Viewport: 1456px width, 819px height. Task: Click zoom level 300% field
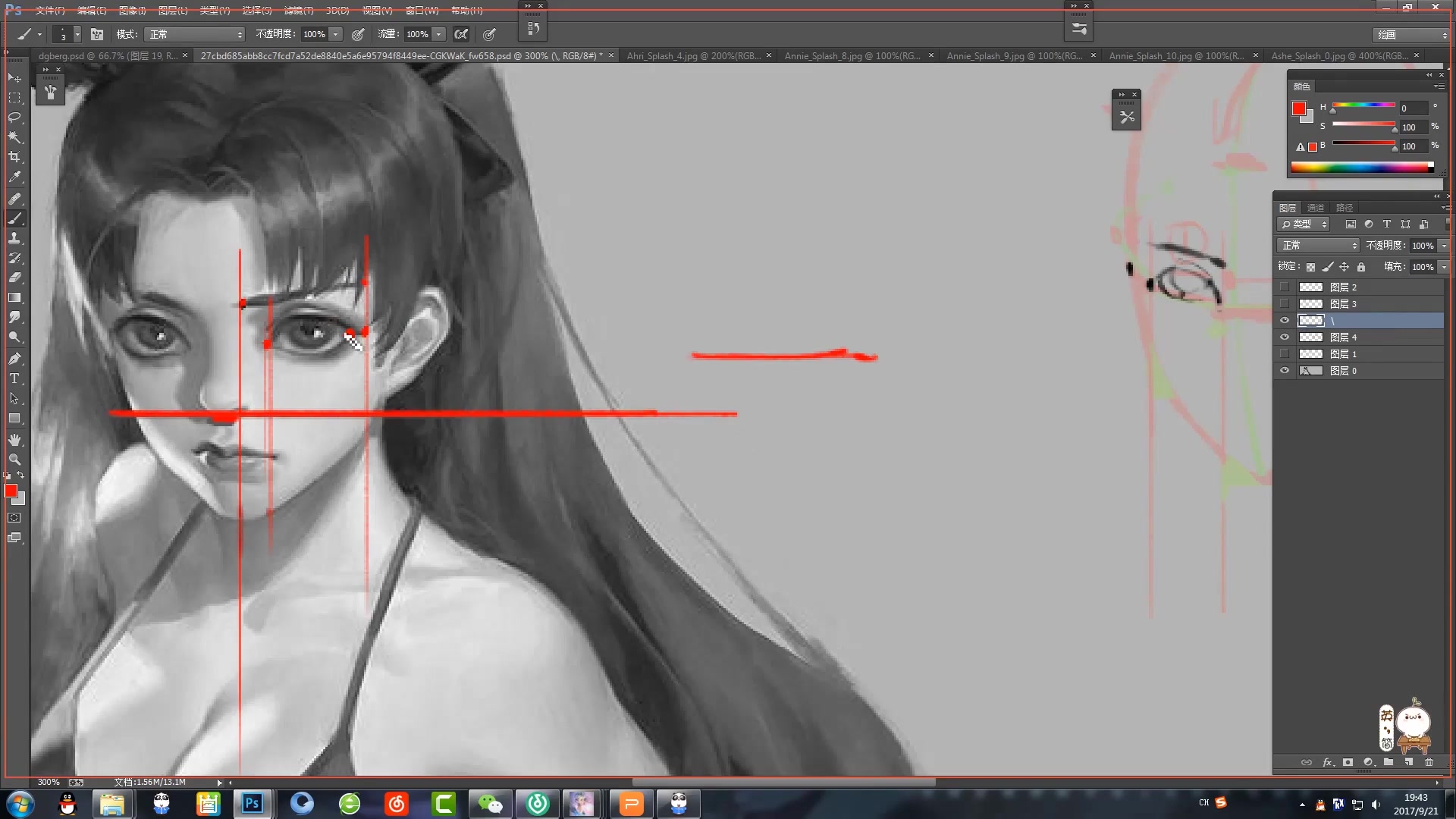49,782
